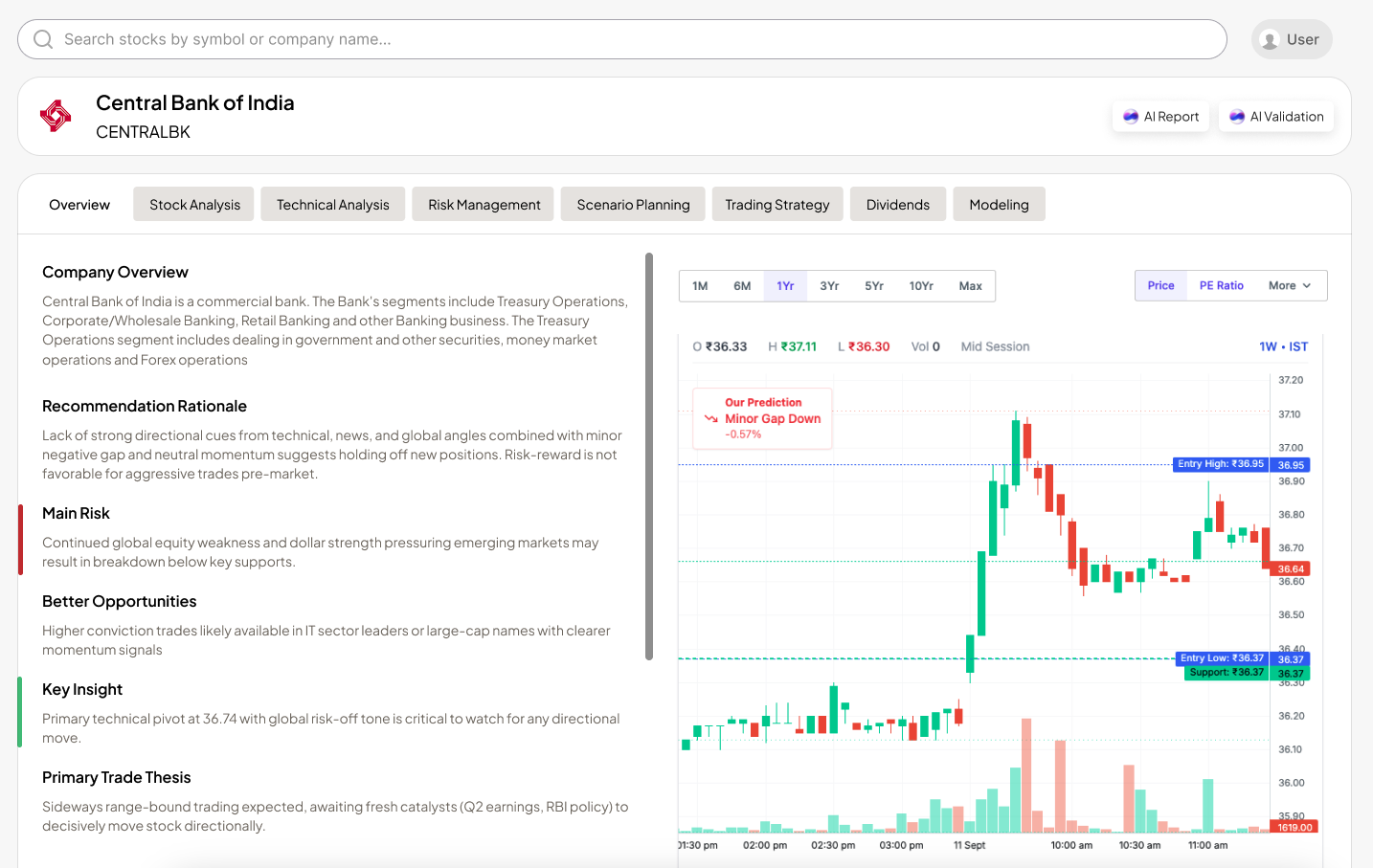
Task: Switch to the Risk Management tab
Action: click(484, 205)
